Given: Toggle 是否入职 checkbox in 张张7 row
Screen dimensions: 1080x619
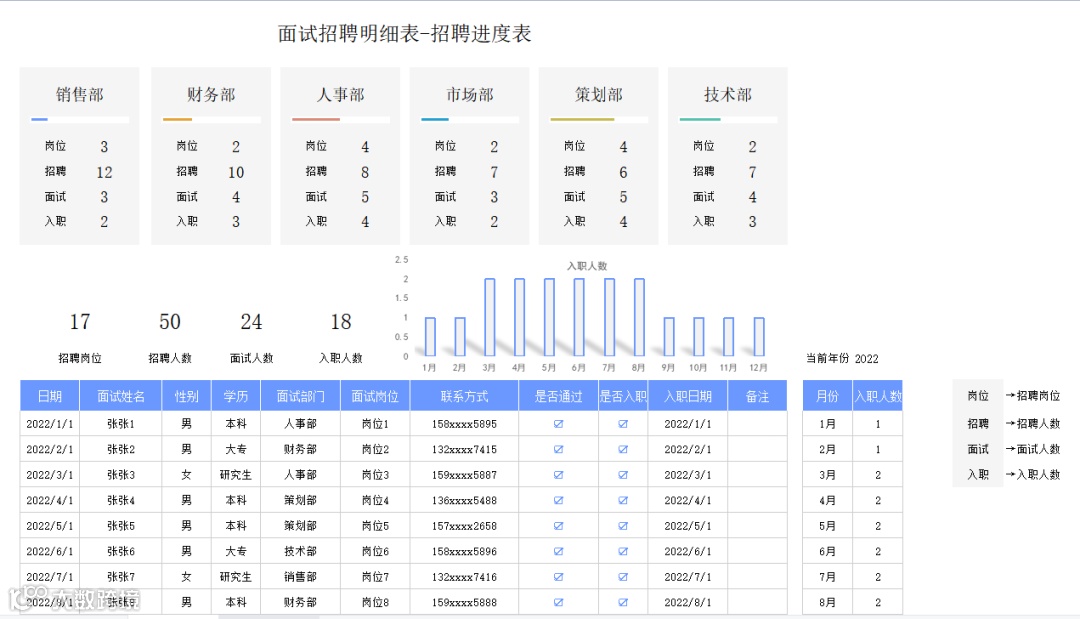Looking at the screenshot, I should point(623,577).
